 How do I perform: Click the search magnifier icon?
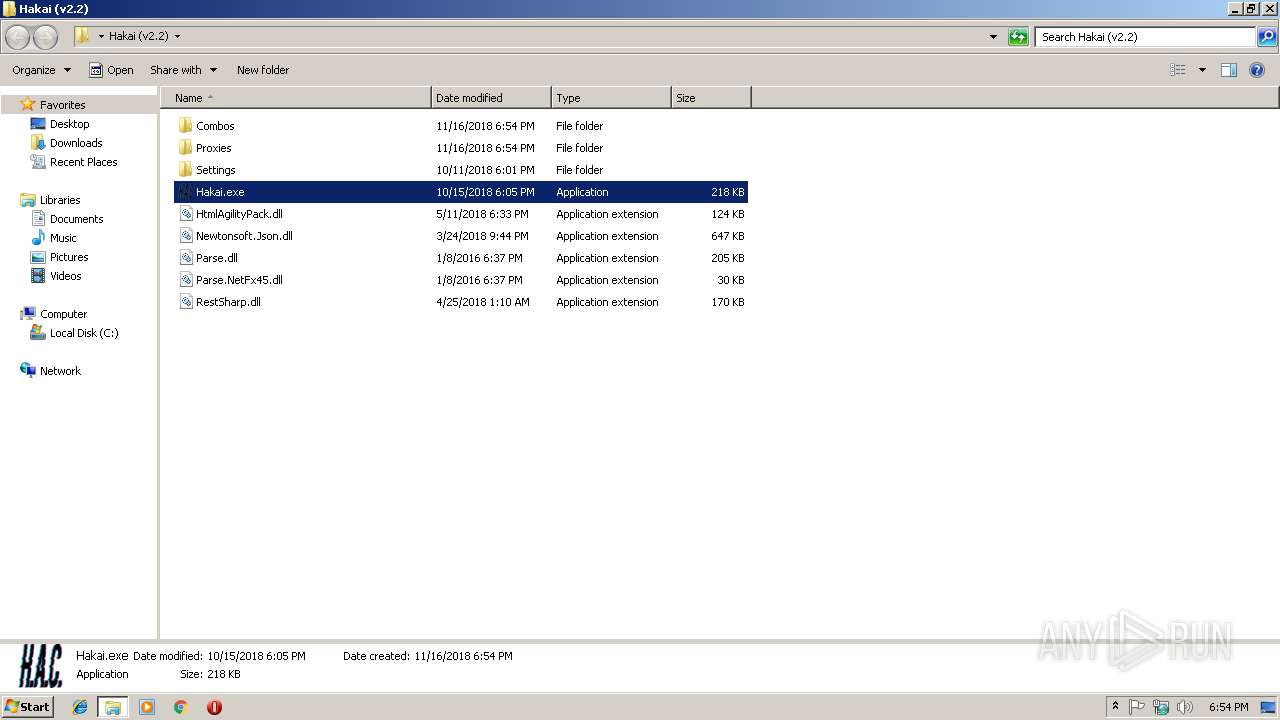[1267, 37]
